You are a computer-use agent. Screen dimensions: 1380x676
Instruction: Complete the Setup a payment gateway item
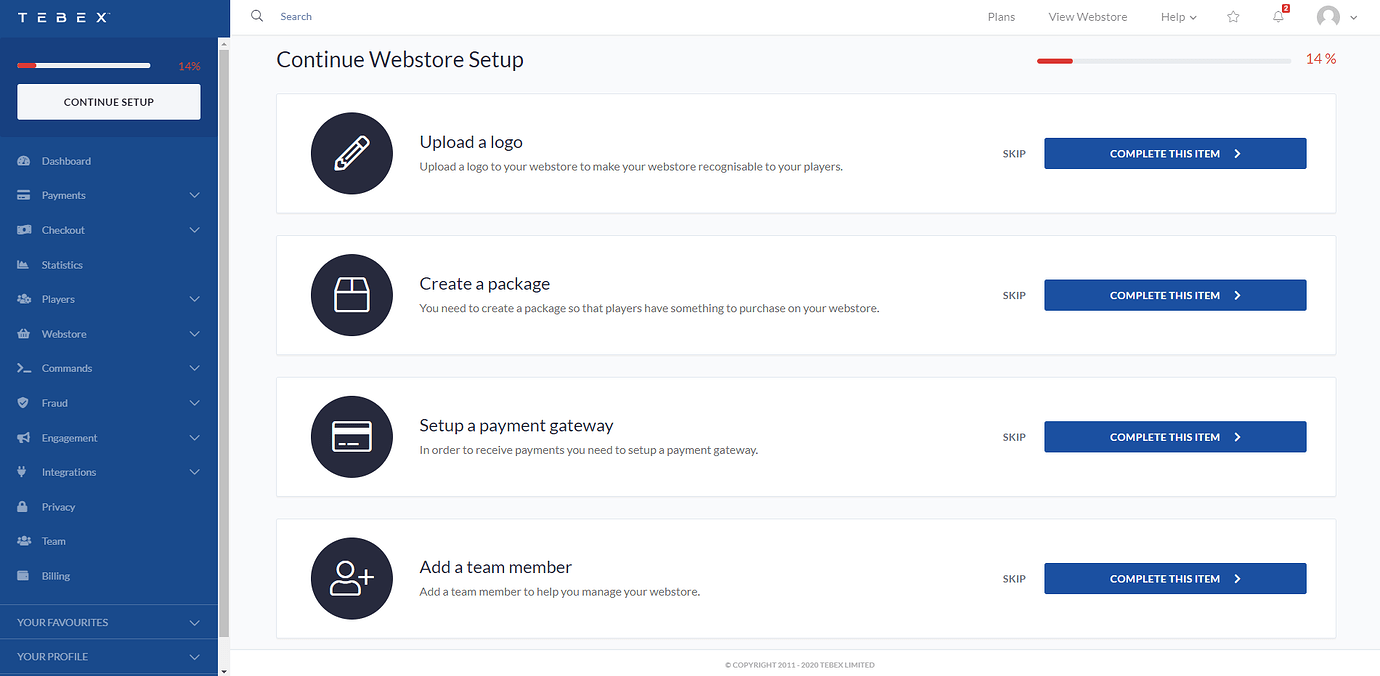1175,437
